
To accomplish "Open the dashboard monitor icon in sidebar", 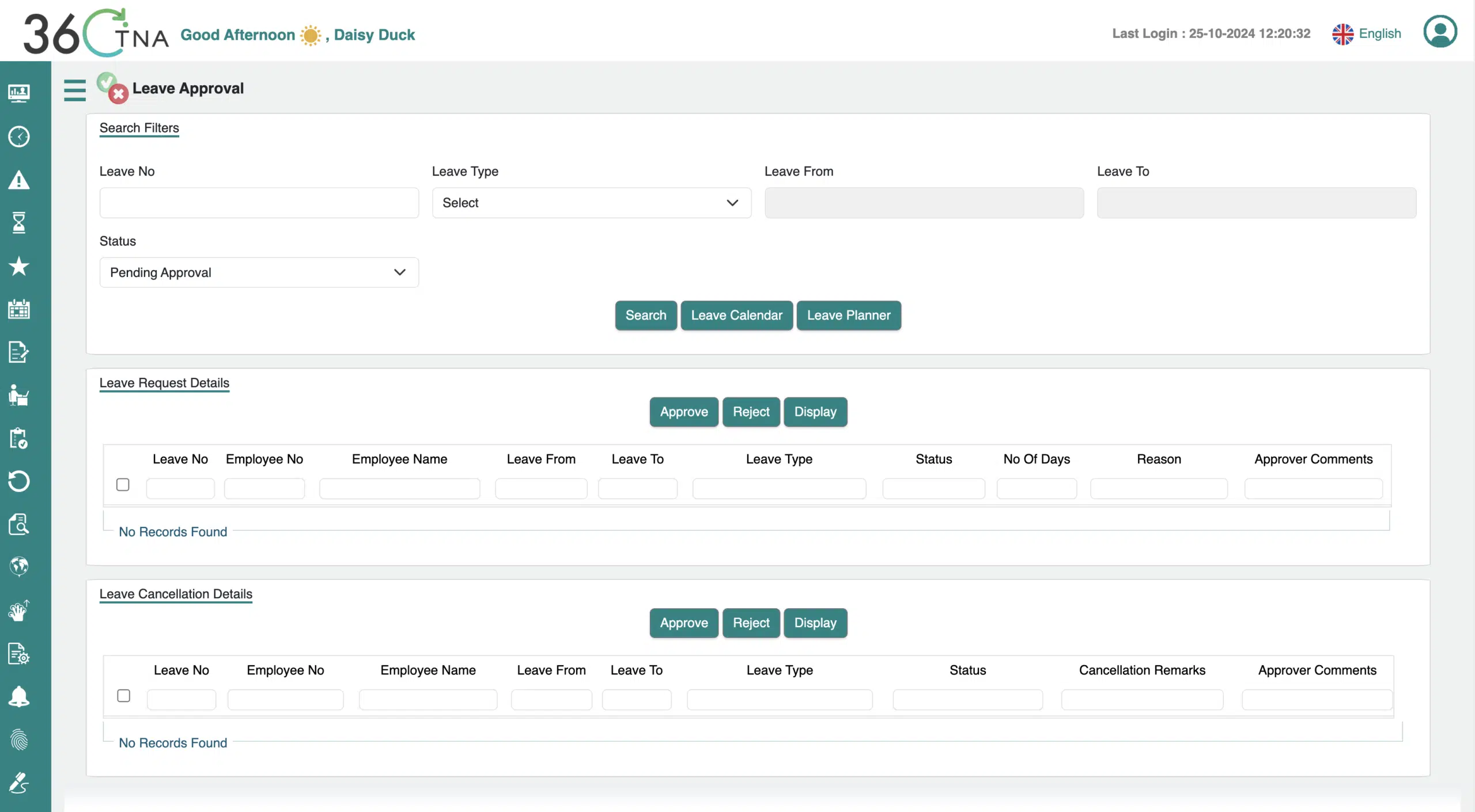I will 19,93.
